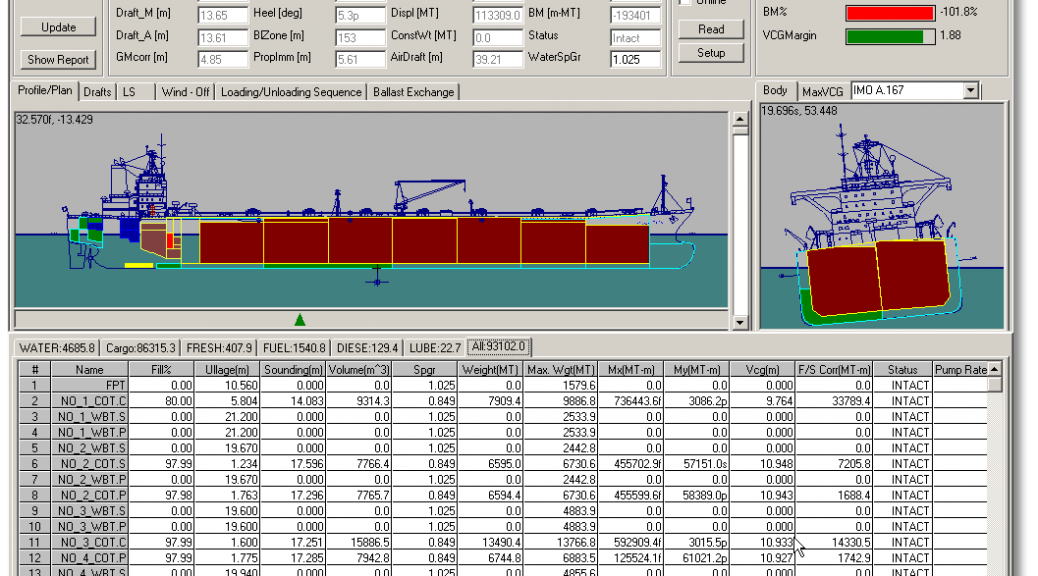
Task: Click the Weight(MT) column header
Action: [x=491, y=369]
